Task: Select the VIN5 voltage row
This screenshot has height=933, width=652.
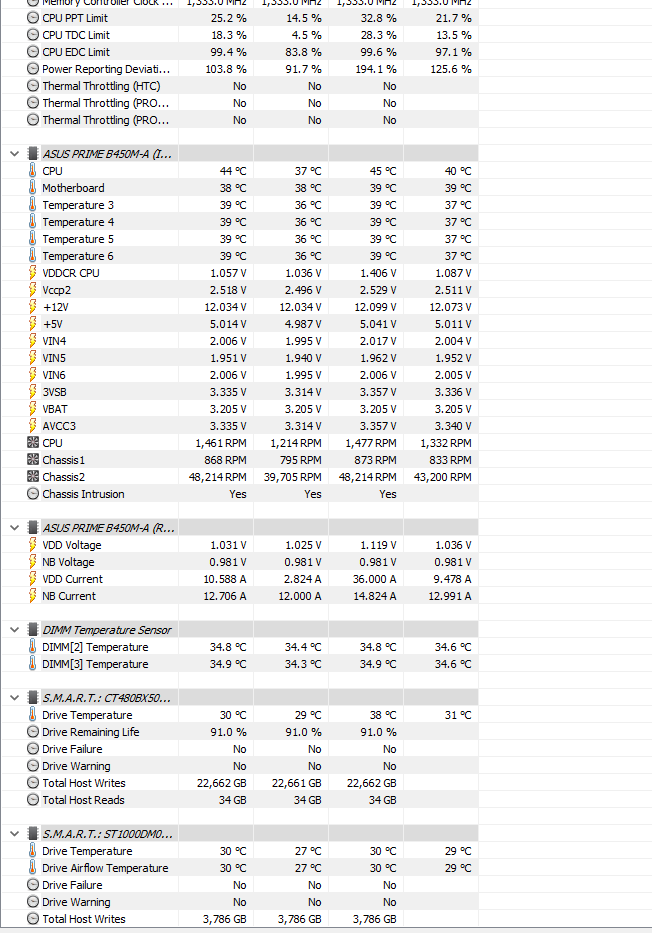Action: coord(239,358)
